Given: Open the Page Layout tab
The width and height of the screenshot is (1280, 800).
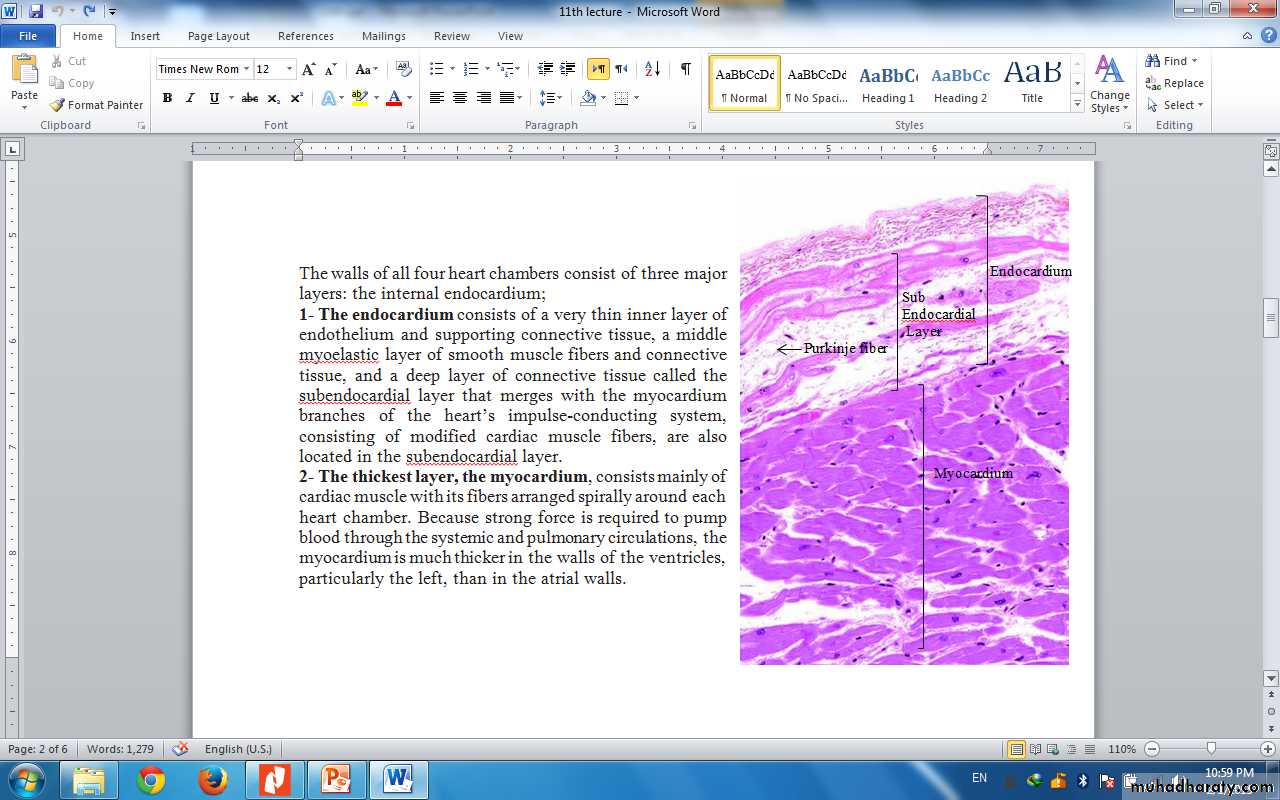Looking at the screenshot, I should [218, 36].
